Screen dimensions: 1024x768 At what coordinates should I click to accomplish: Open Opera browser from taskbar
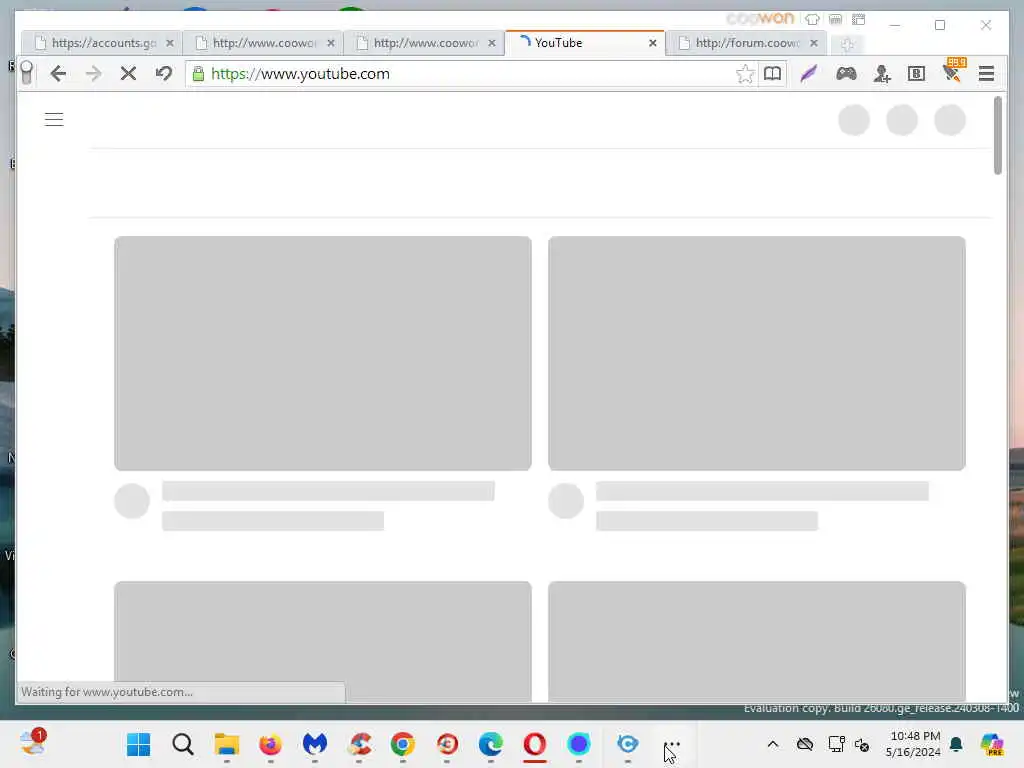[x=535, y=744]
